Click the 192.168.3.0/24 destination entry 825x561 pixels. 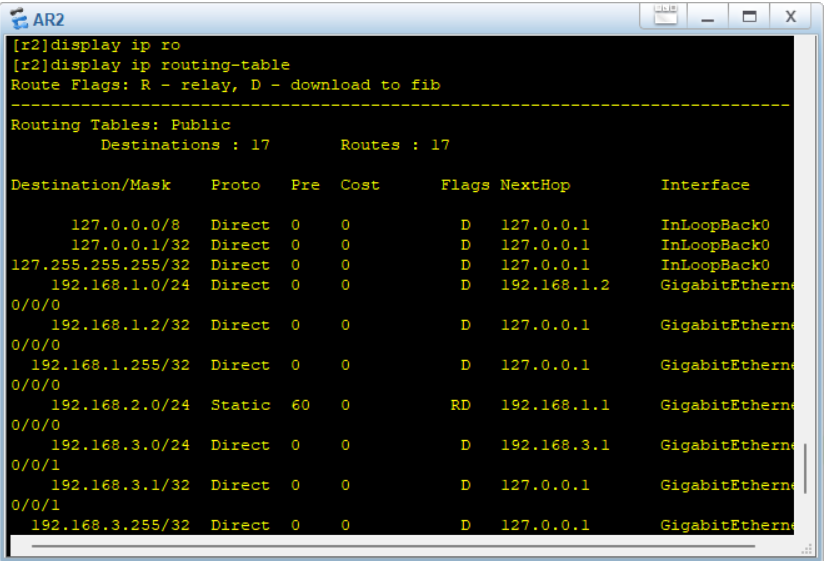point(120,445)
